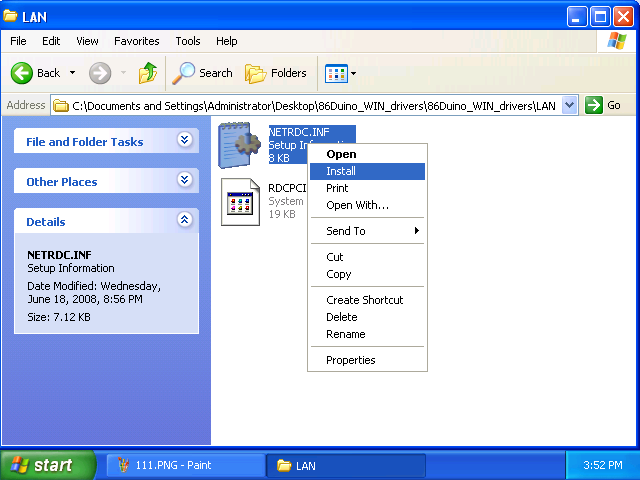Minimize the LAN window

point(577,17)
